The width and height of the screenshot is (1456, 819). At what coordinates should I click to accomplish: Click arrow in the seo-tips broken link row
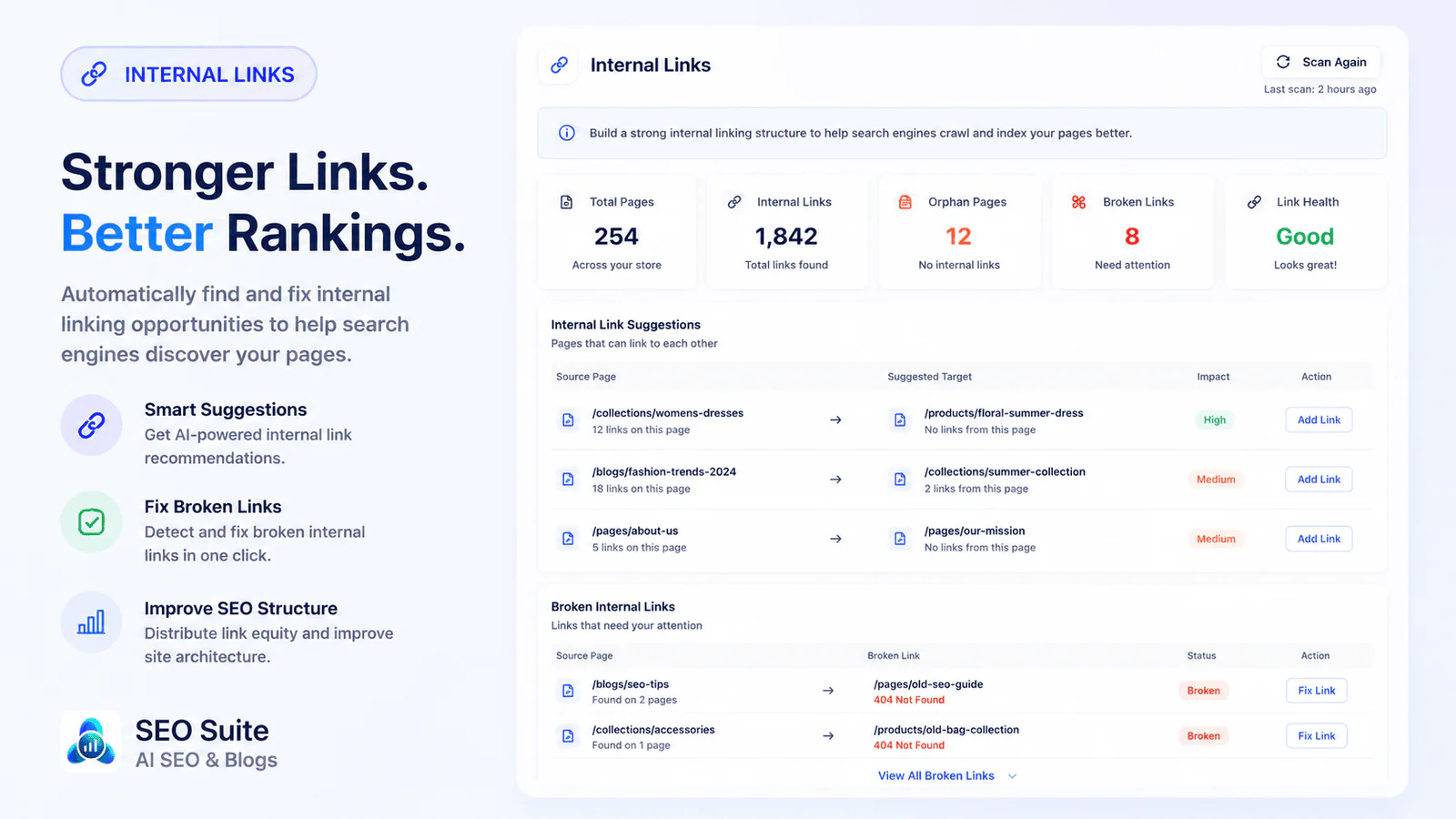tap(828, 691)
